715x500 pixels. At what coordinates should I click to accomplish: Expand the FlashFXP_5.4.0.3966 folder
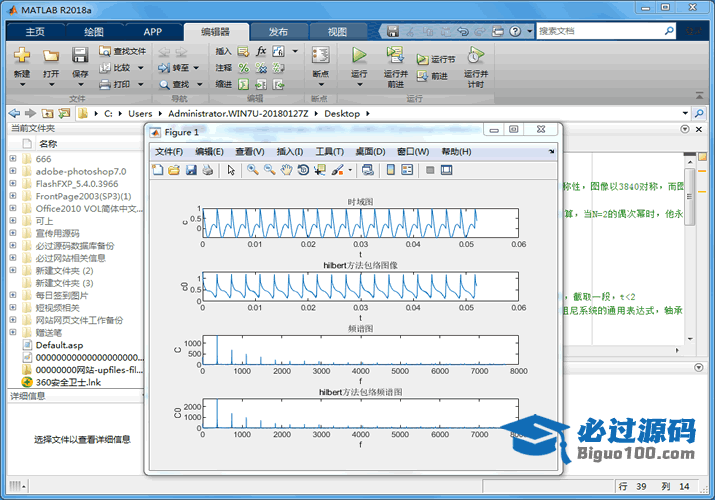tap(13, 183)
